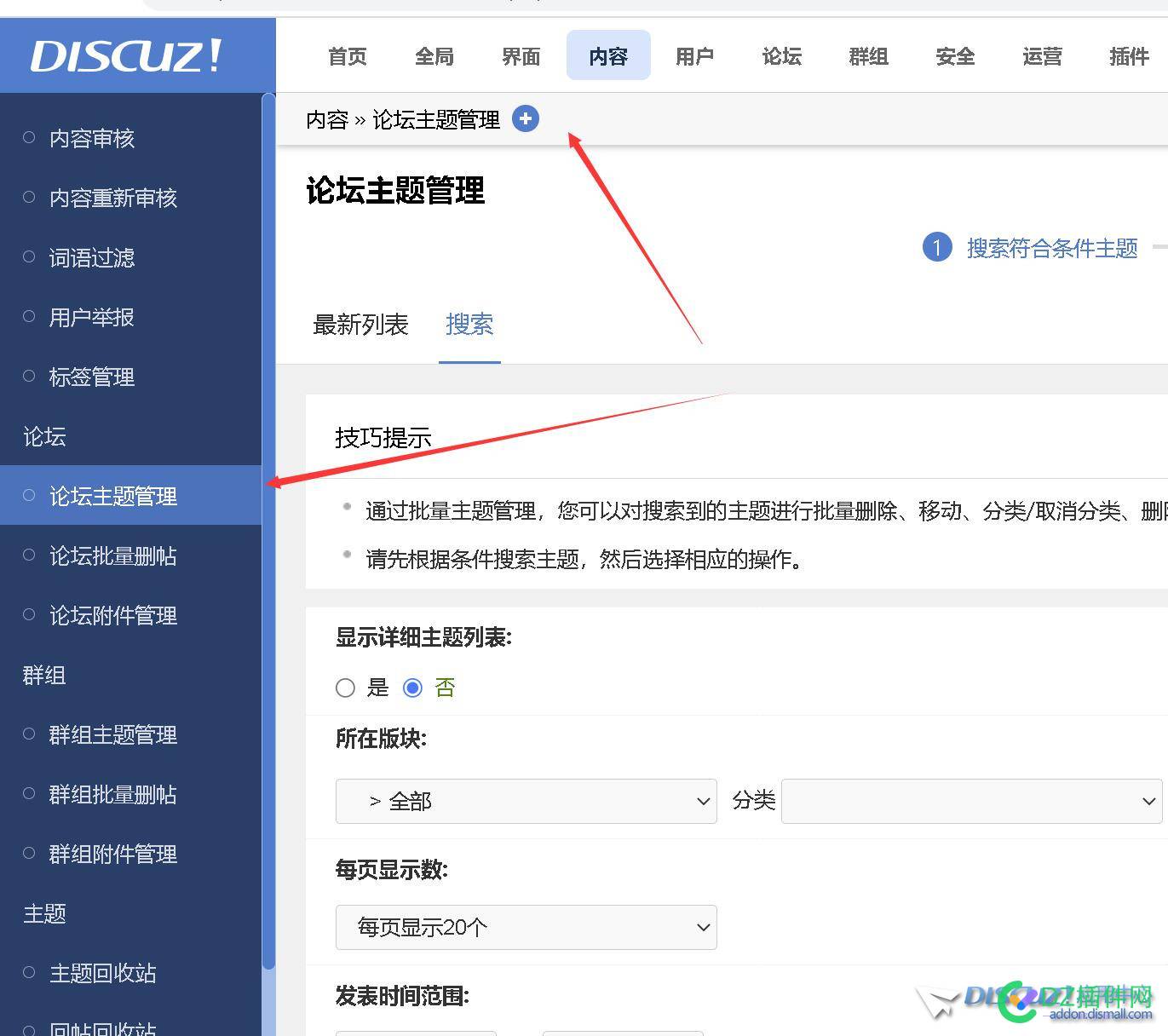Open the 首页 top menu

click(348, 56)
